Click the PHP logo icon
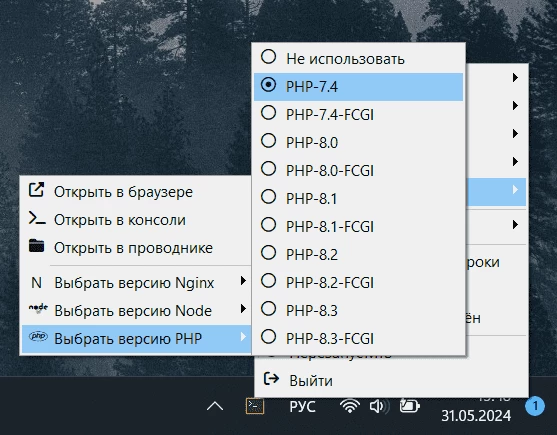Screen dimensions: 557x435 click(x=38, y=336)
